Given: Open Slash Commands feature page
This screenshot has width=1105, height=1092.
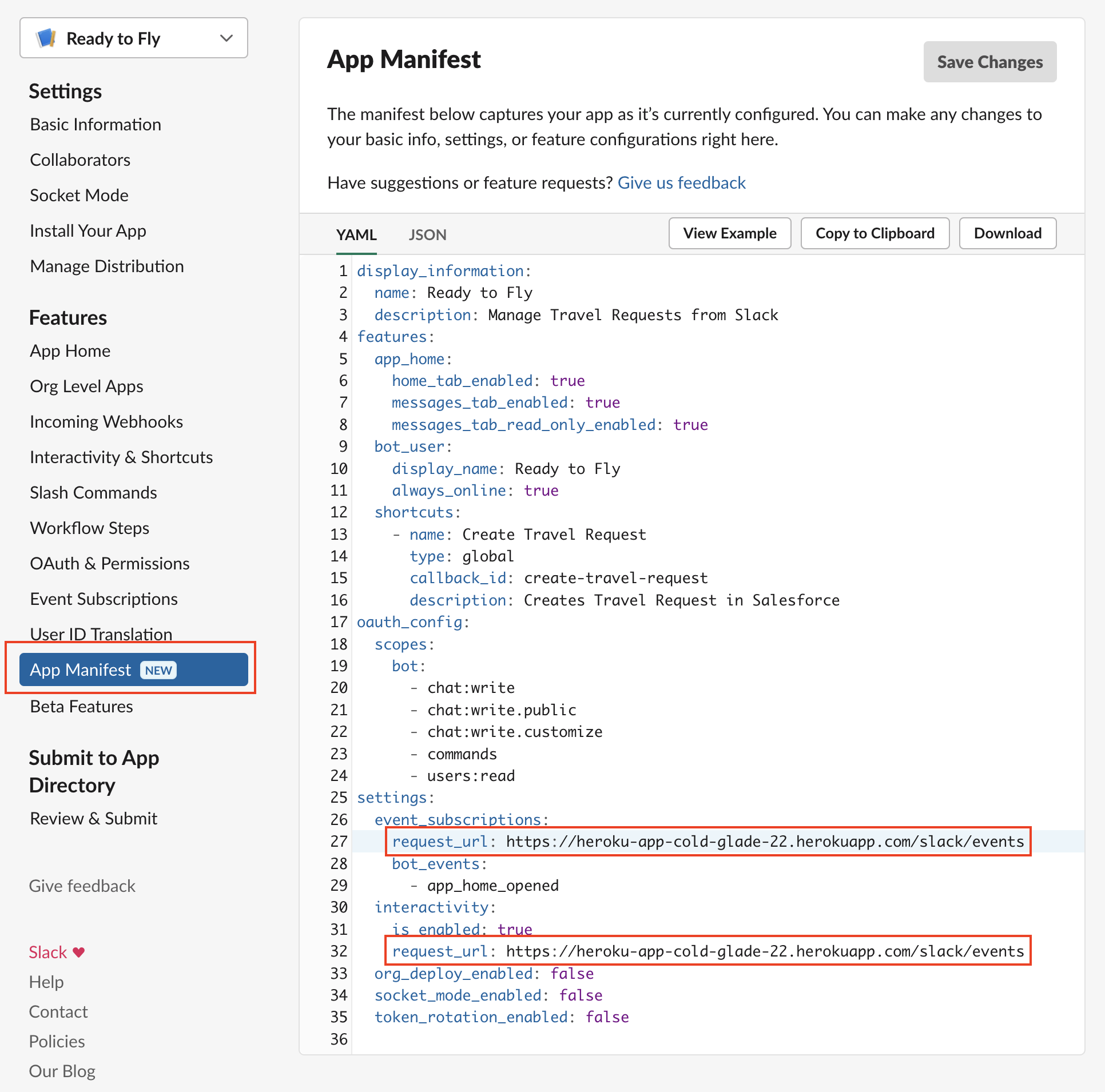Looking at the screenshot, I should [x=93, y=493].
